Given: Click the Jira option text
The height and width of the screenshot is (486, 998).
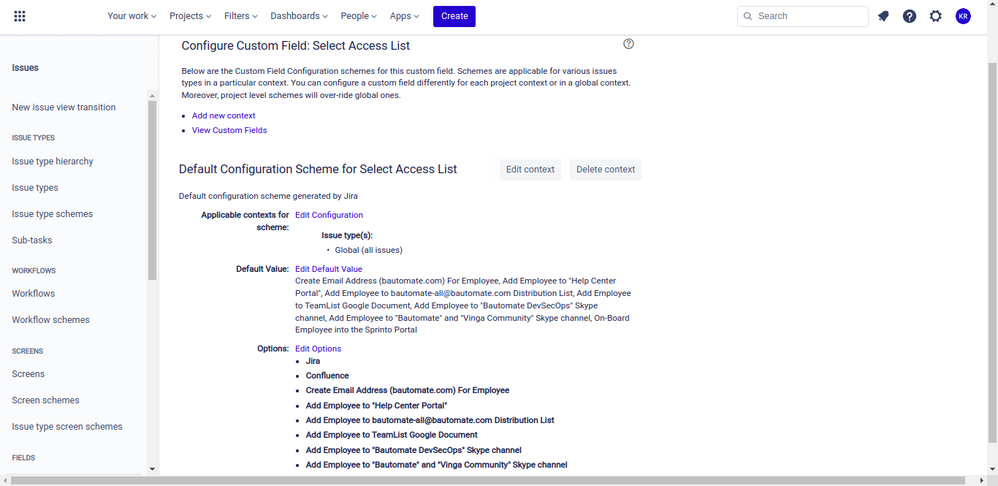Looking at the screenshot, I should point(313,361).
